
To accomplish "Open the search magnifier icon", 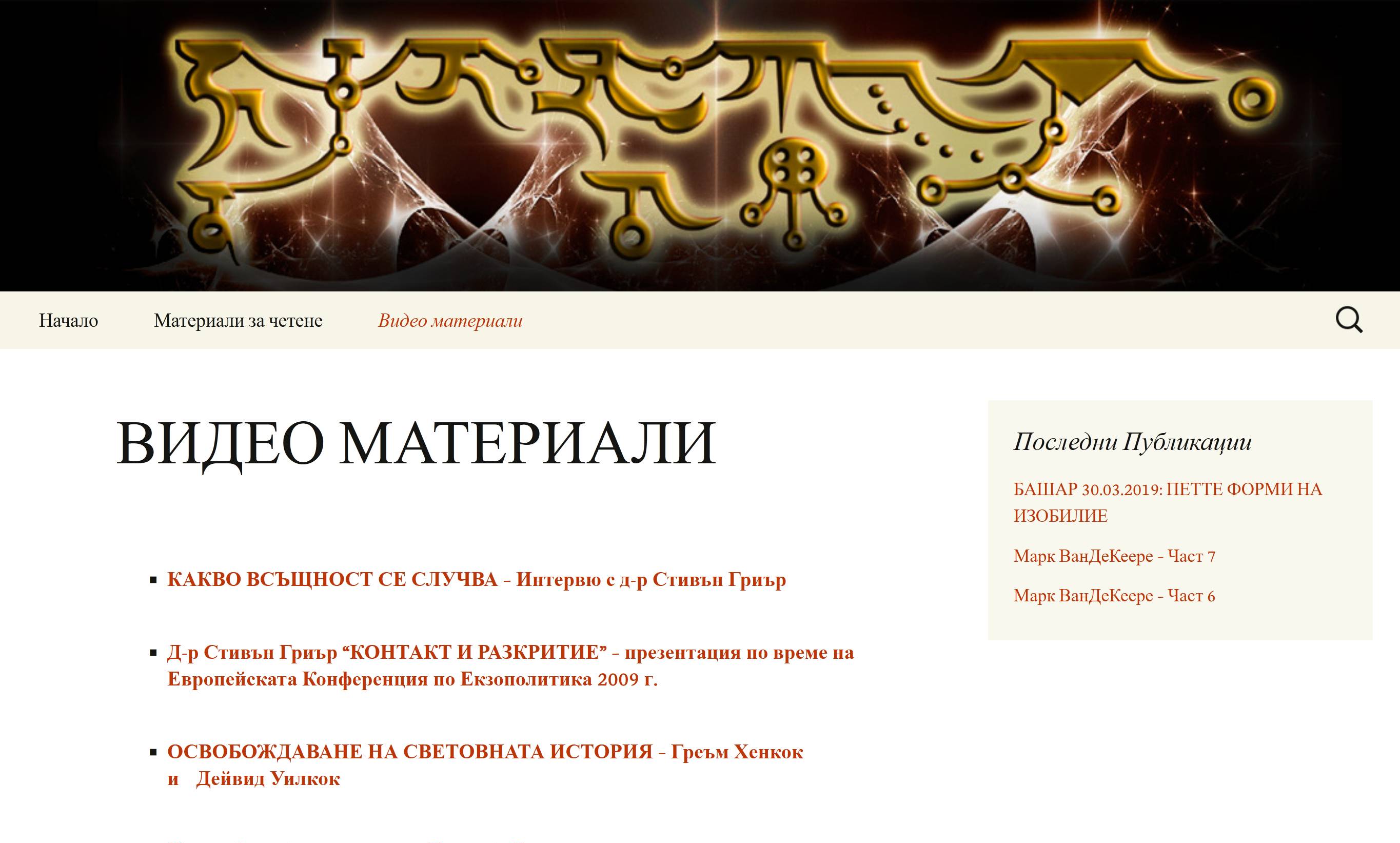I will click(x=1348, y=320).
